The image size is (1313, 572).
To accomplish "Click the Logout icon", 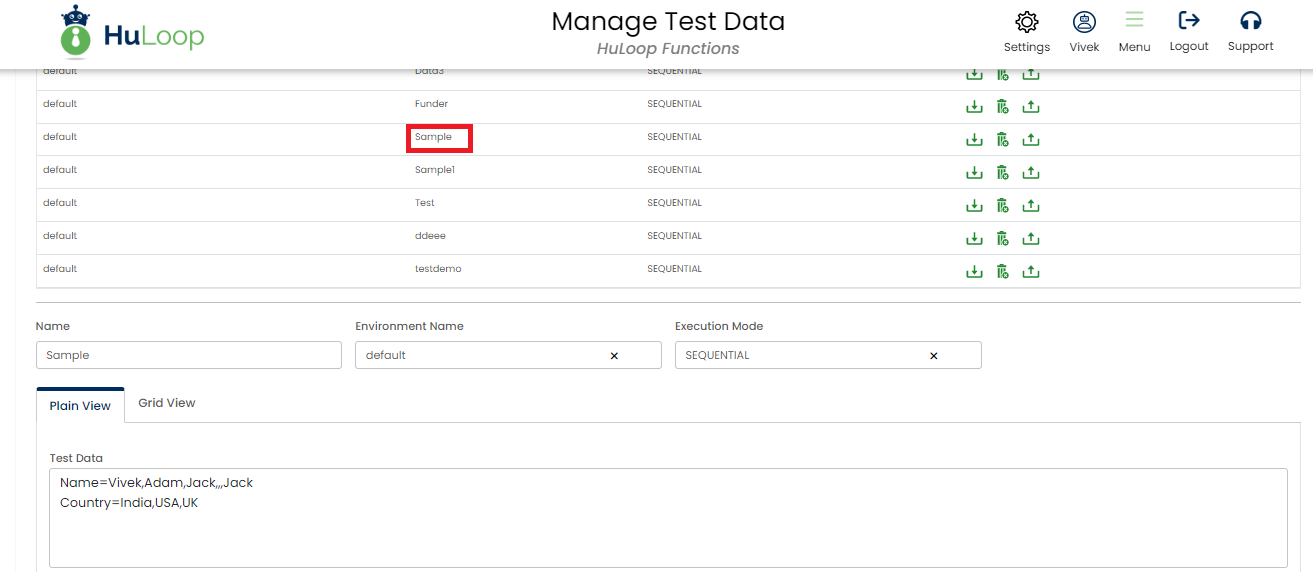I will point(1189,22).
